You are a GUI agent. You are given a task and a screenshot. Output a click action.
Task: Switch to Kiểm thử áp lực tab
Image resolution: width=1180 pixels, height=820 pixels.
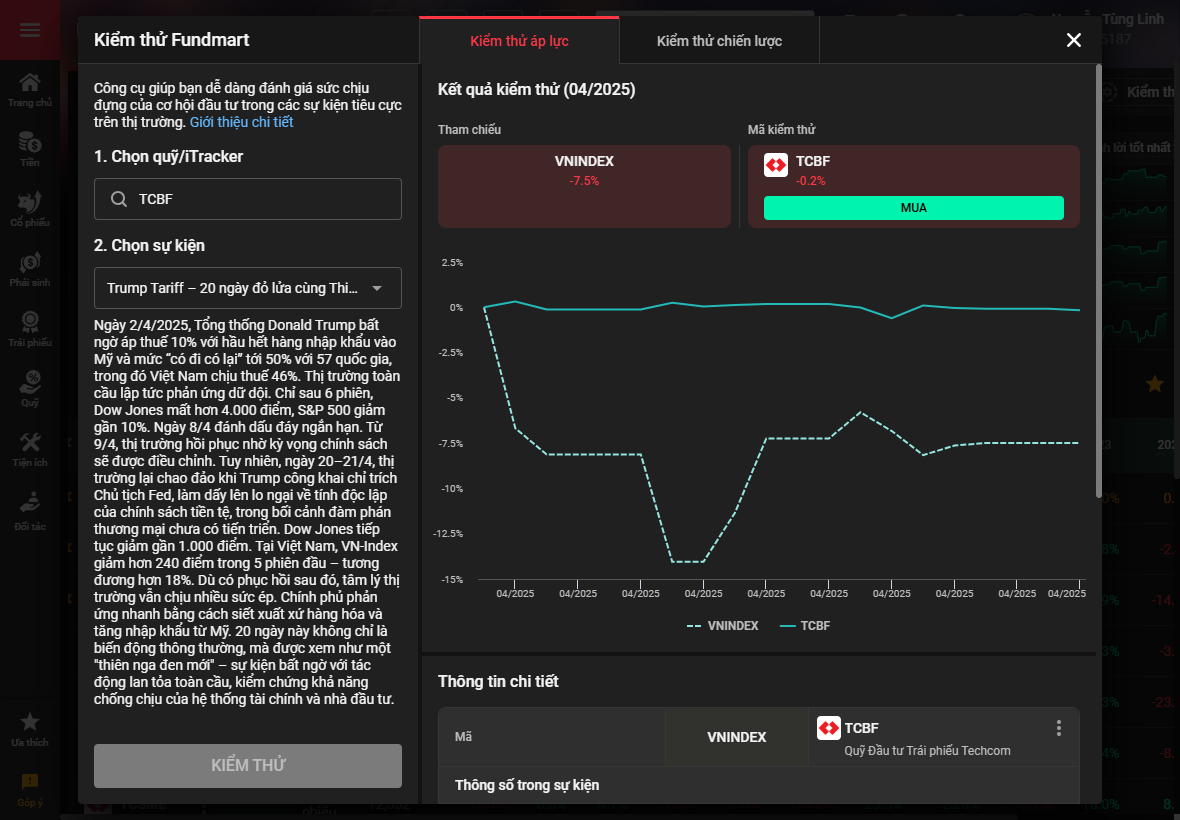(x=519, y=41)
